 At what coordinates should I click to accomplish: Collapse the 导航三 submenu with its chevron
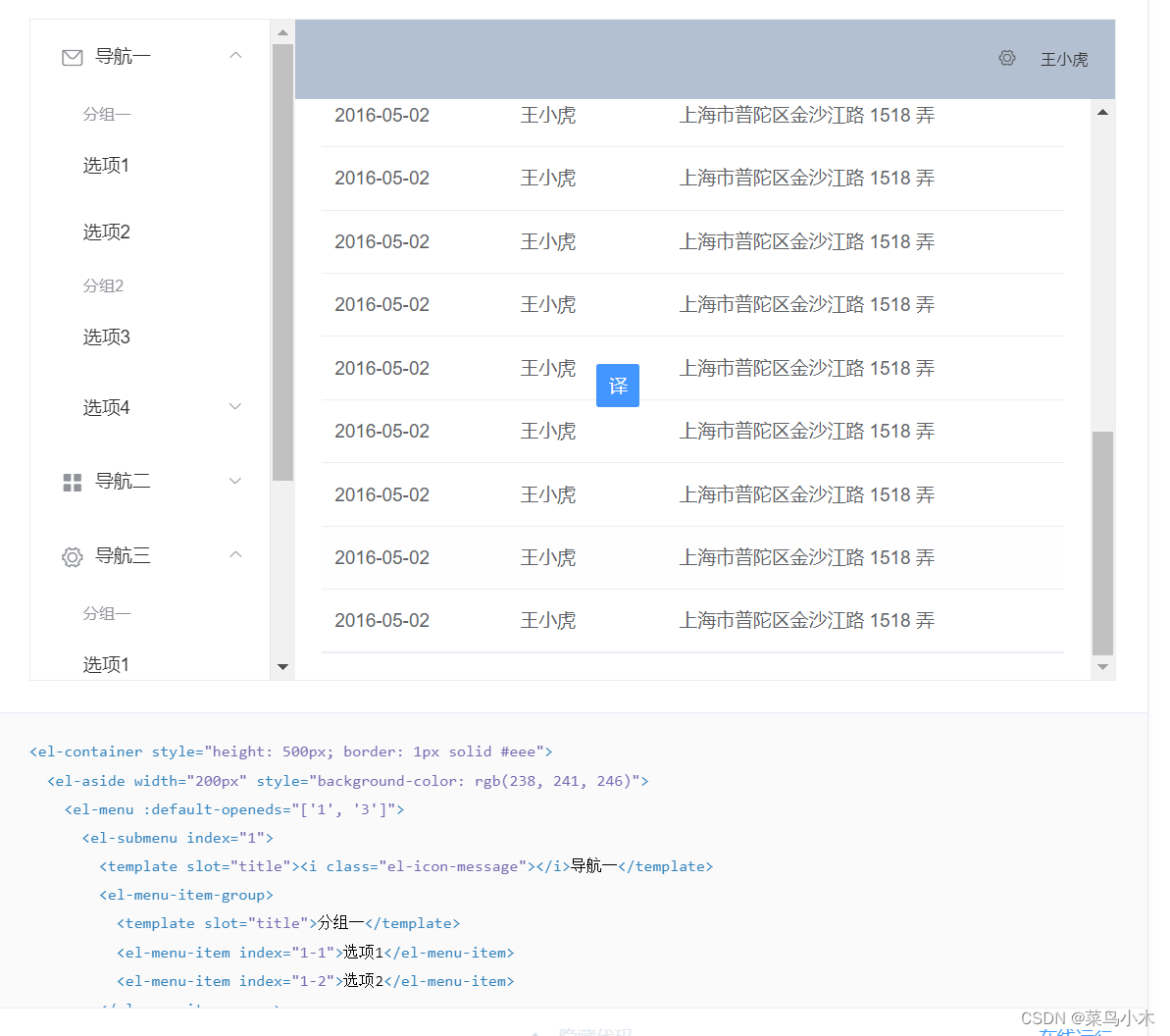pyautogui.click(x=235, y=554)
